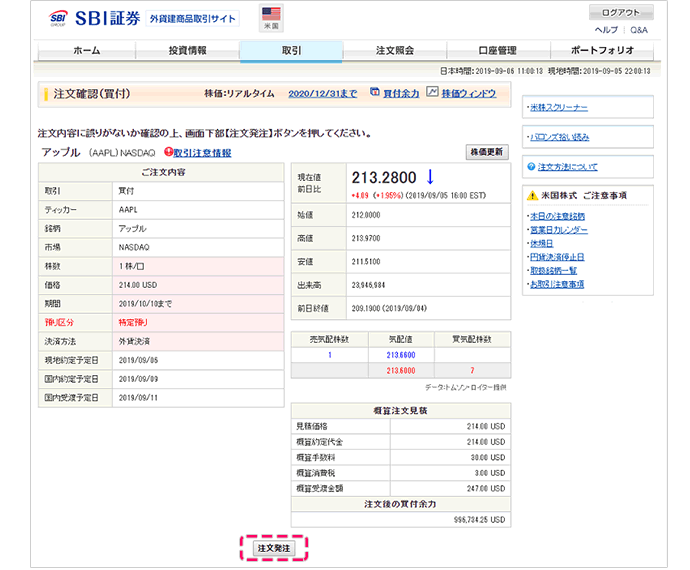Image resolution: width=690 pixels, height=570 pixels.
Task: Click the bid quantity 7
Action: (x=472, y=371)
